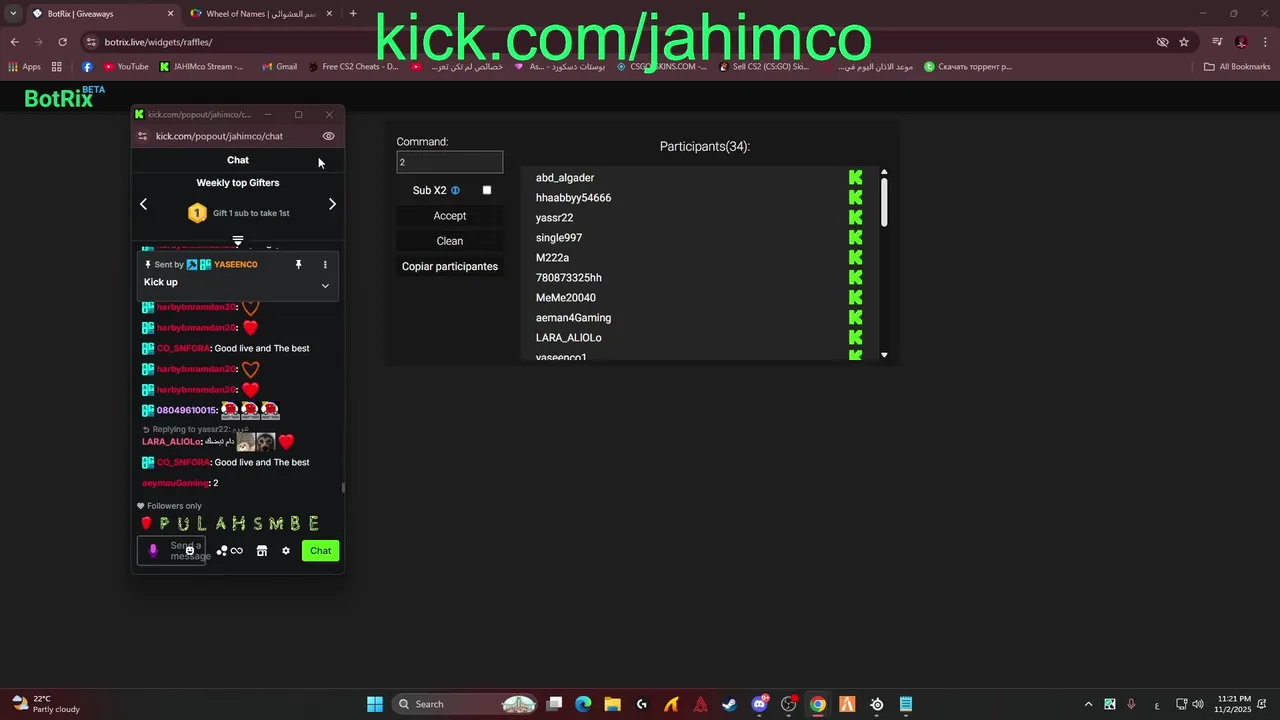Open Discord from taskbar
This screenshot has height=720, width=1280.
coord(759,704)
